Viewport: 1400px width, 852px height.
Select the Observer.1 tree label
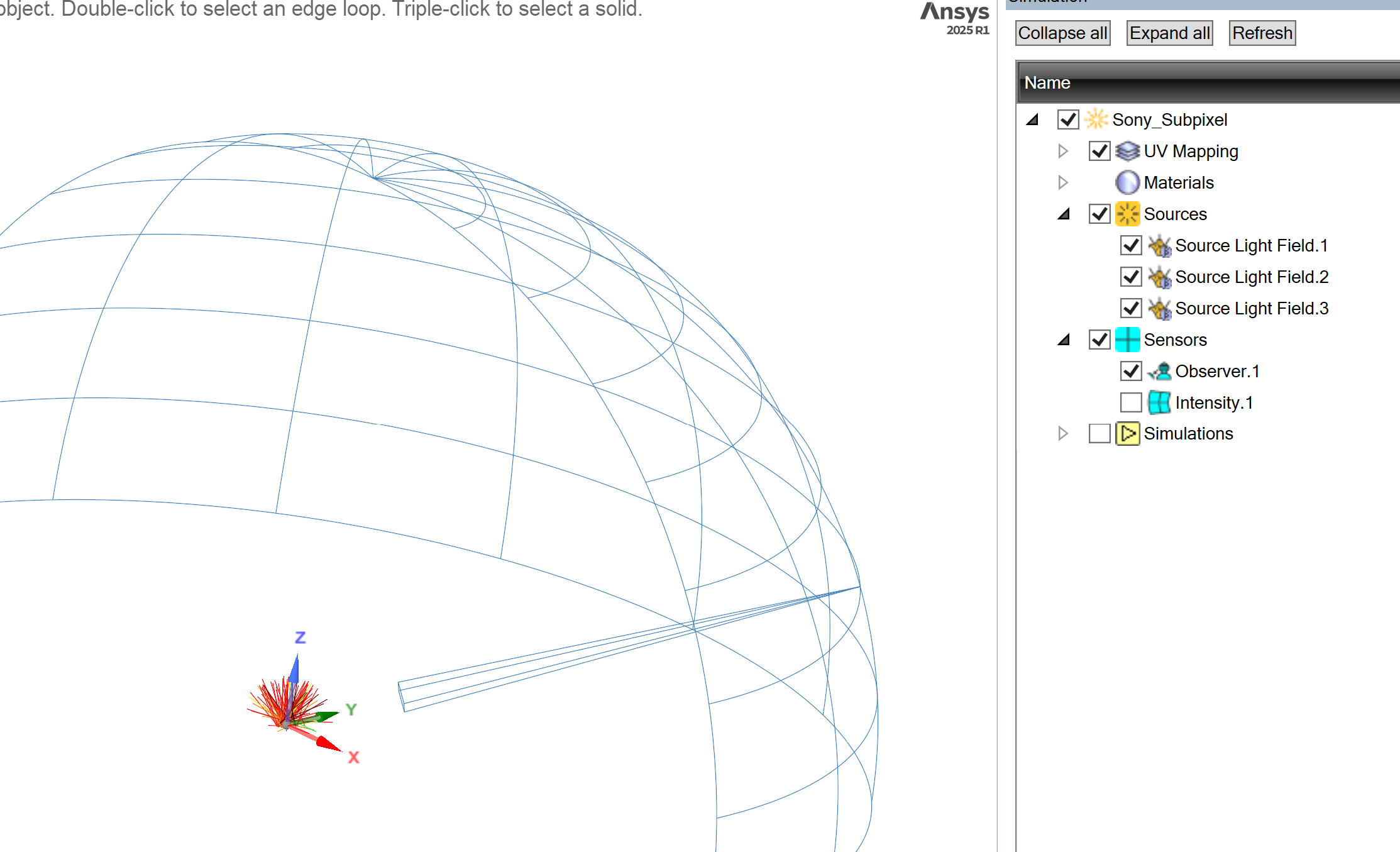point(1217,371)
